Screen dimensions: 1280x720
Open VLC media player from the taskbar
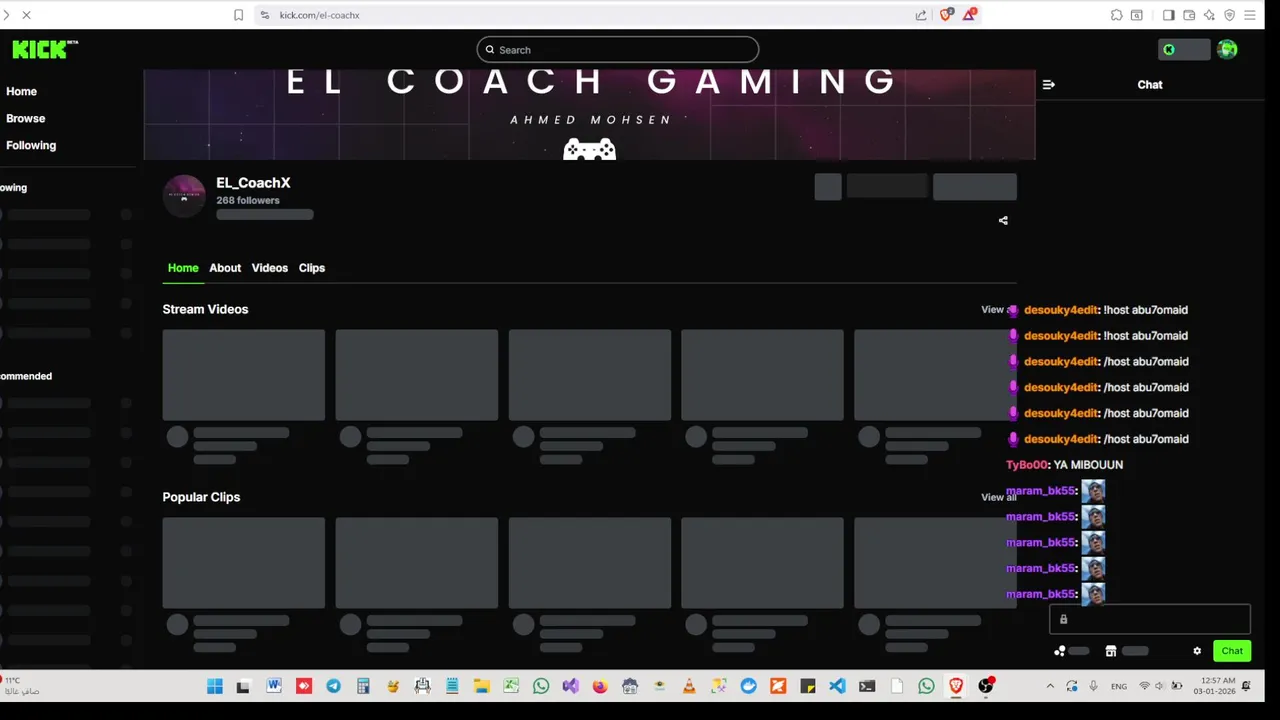click(x=689, y=686)
